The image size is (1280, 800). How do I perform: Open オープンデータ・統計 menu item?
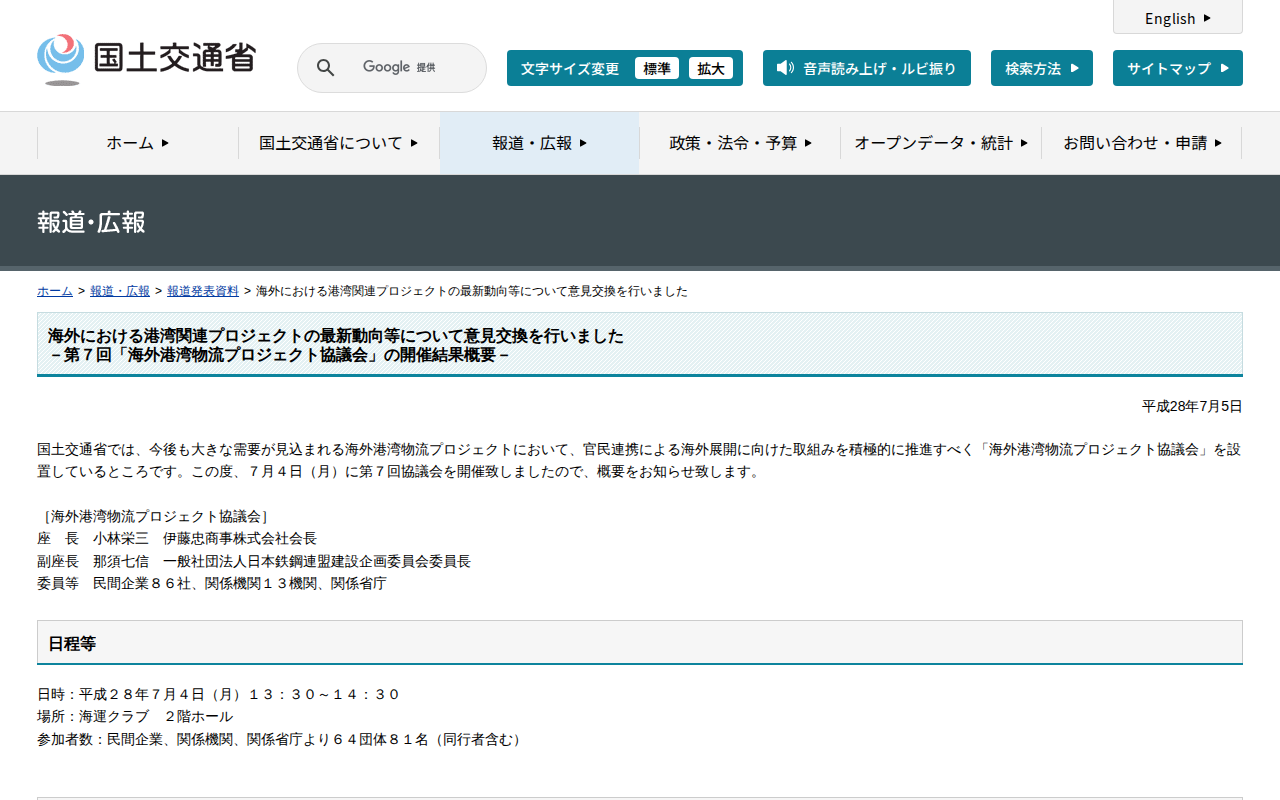940,143
